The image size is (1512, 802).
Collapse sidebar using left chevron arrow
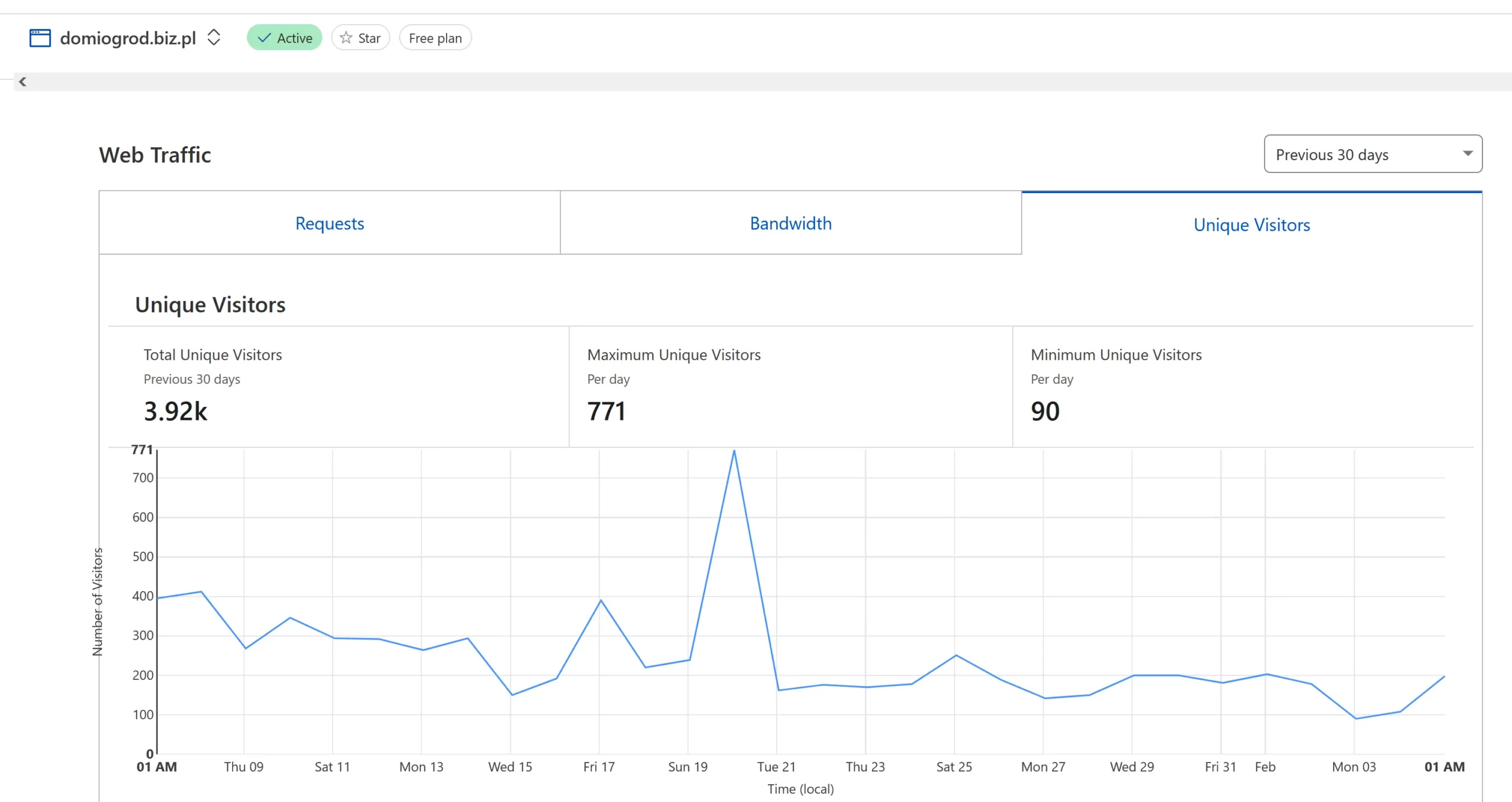[22, 81]
